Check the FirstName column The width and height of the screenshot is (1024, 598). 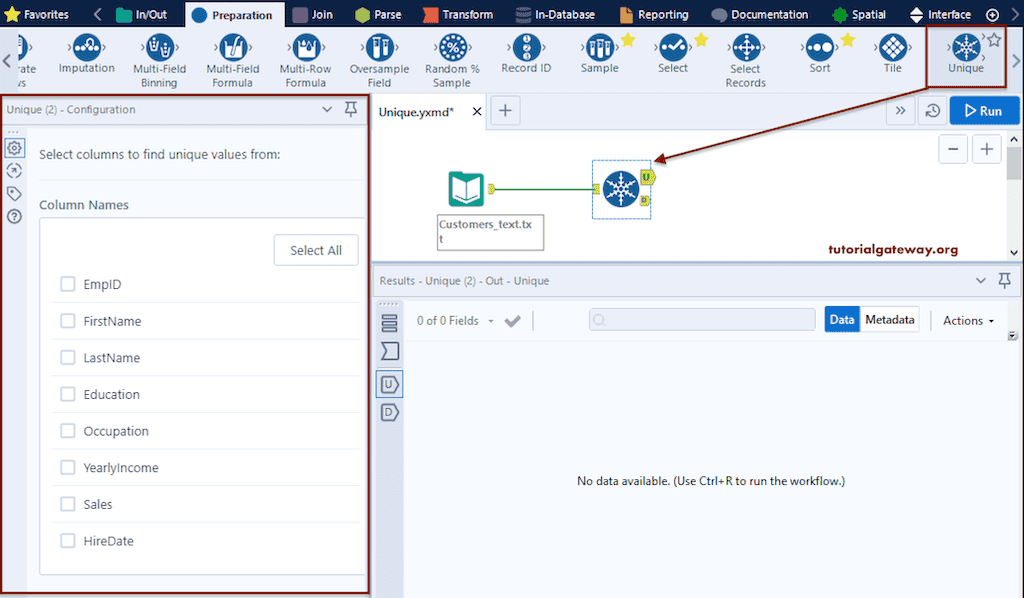click(x=67, y=321)
